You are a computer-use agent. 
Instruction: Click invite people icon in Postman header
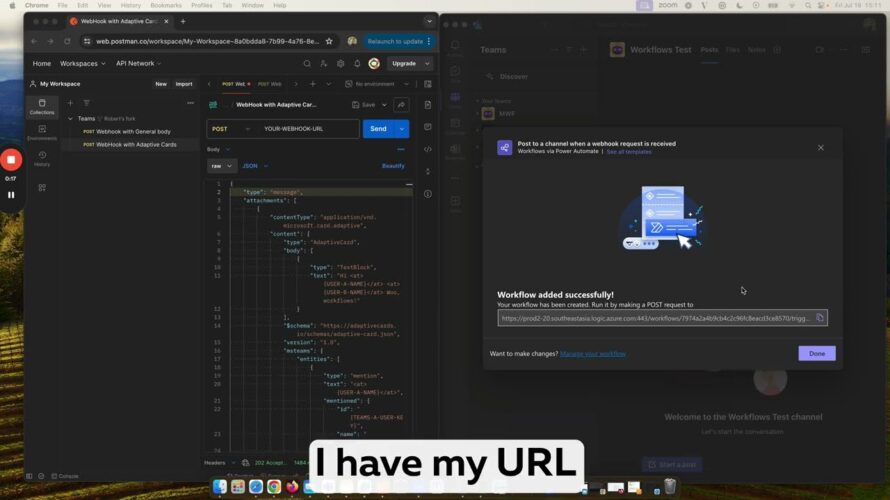(324, 64)
